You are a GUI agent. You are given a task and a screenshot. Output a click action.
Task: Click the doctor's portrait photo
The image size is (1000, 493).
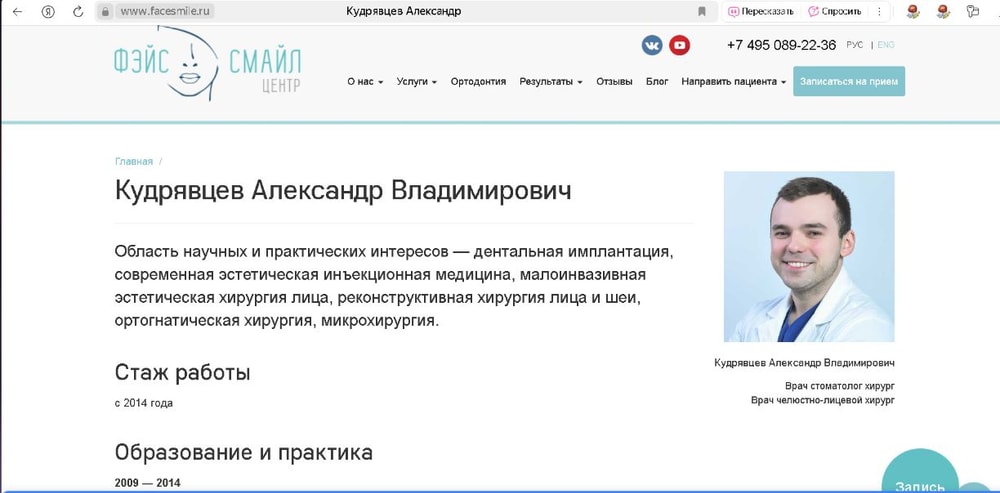[809, 256]
